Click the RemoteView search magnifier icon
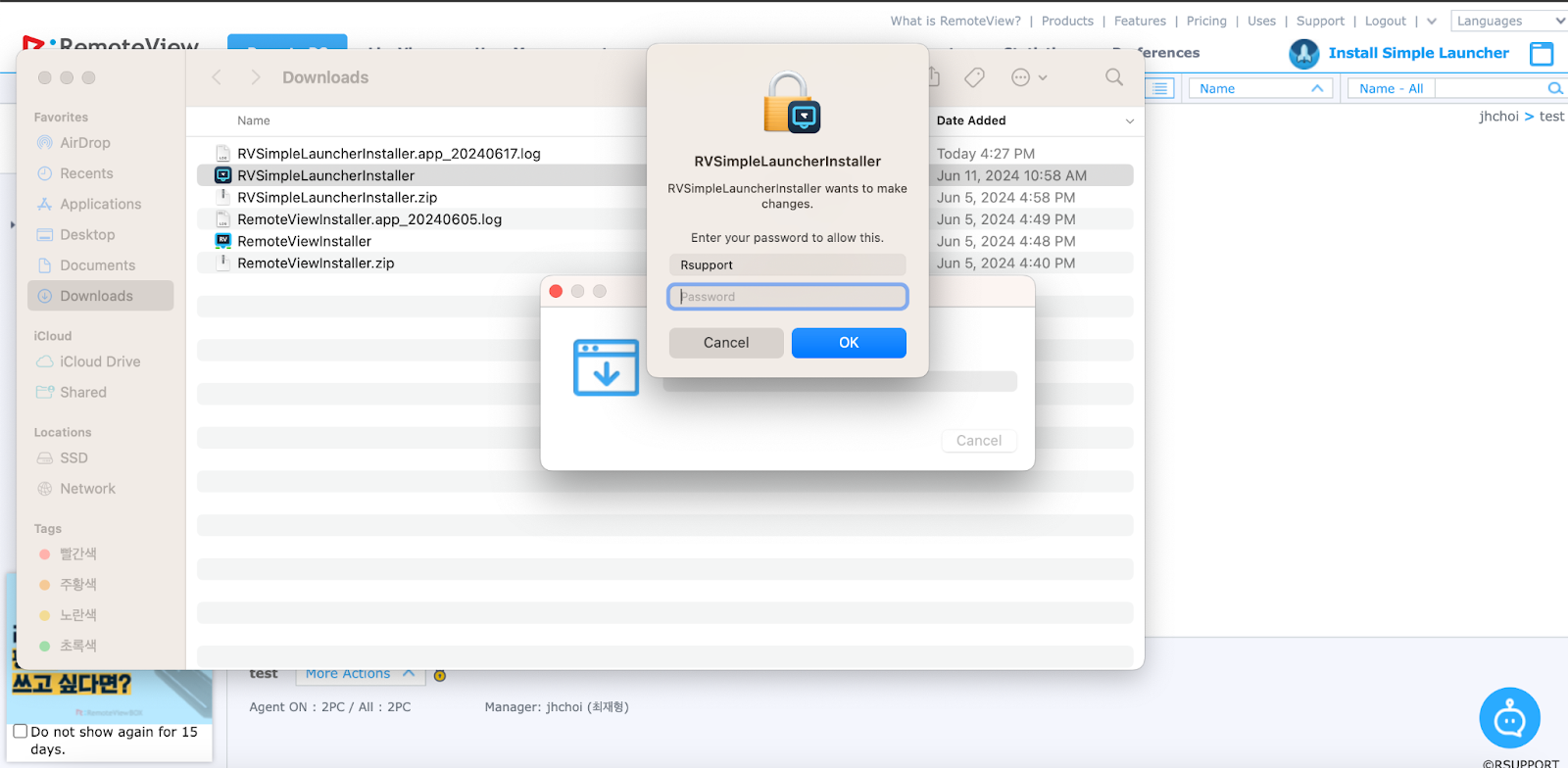Viewport: 1568px width, 768px height. [x=1554, y=88]
